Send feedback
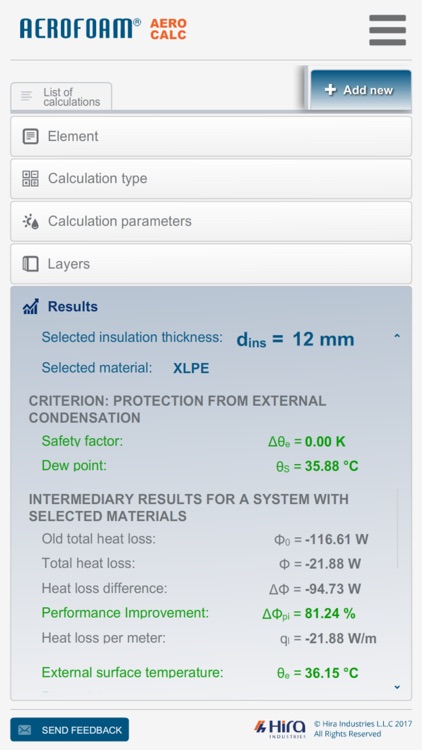This screenshot has height=750, width=422. click(x=69, y=730)
